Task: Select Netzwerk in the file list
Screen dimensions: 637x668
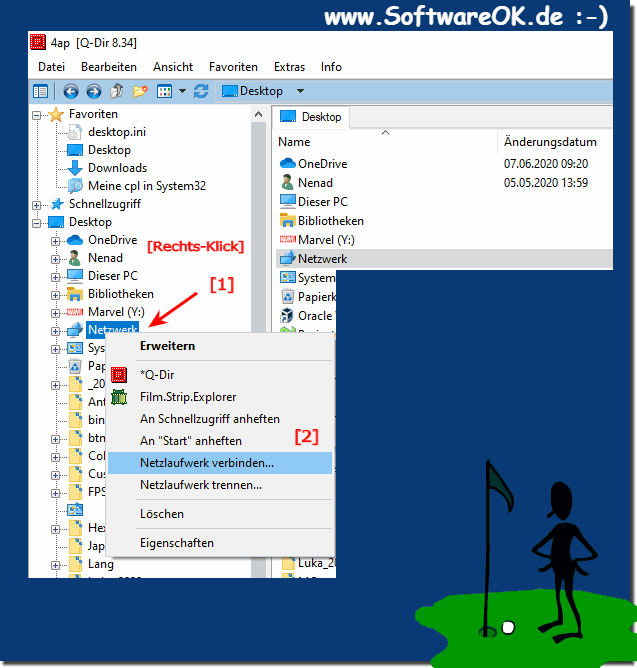Action: 322,259
